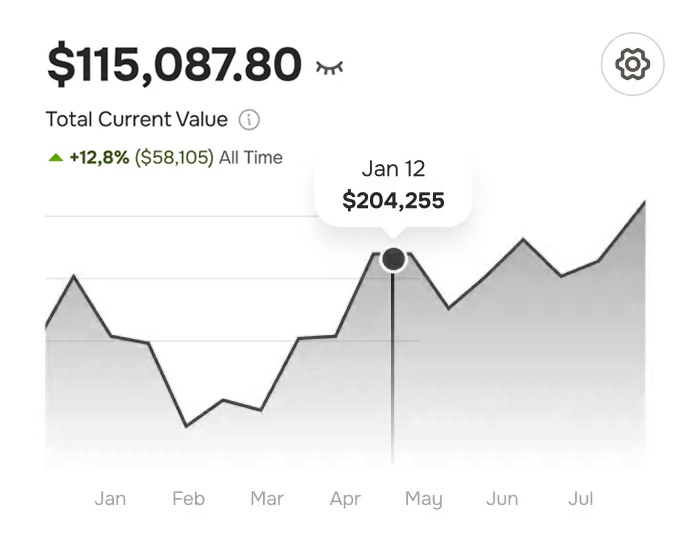Screen dimensions: 698x534
Task: Select Feb on the chart axis
Action: [188, 498]
